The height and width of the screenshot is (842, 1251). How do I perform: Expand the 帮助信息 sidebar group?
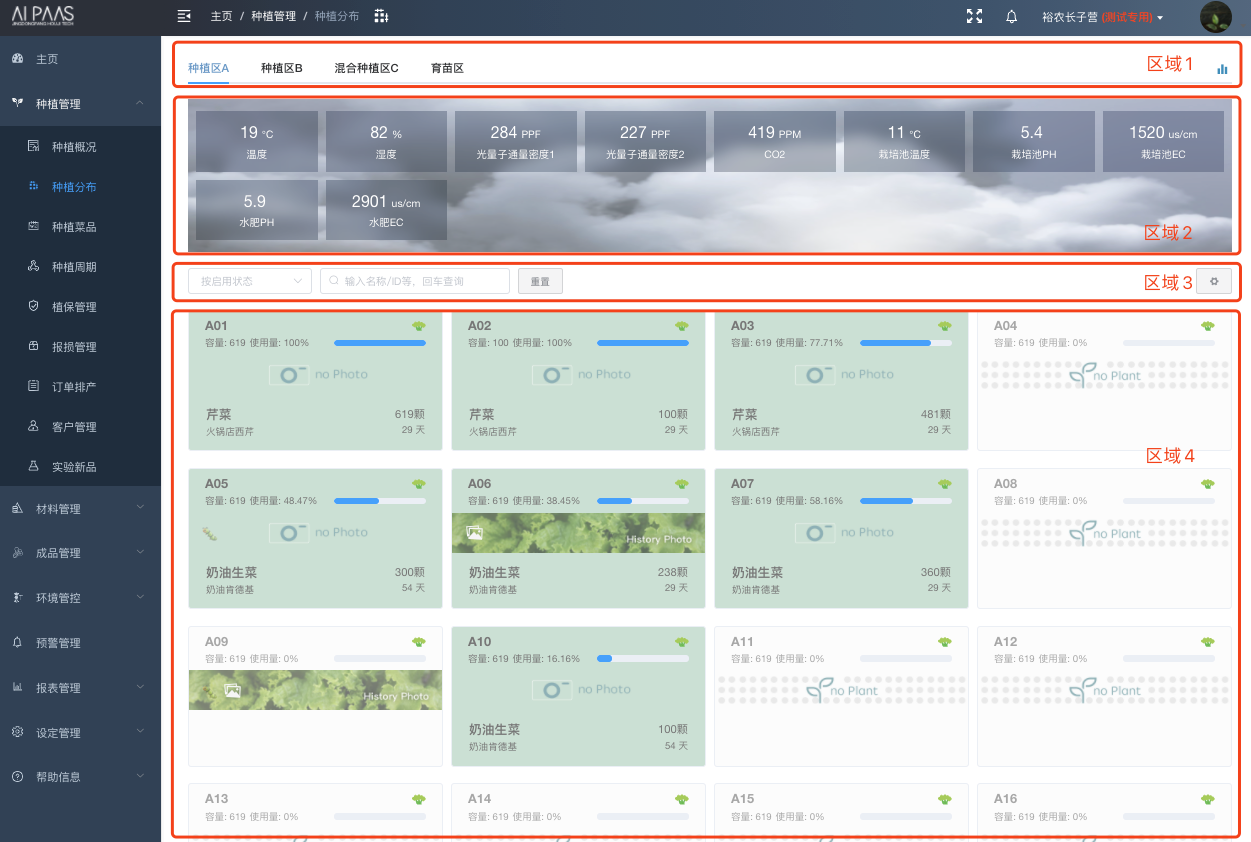(x=80, y=777)
